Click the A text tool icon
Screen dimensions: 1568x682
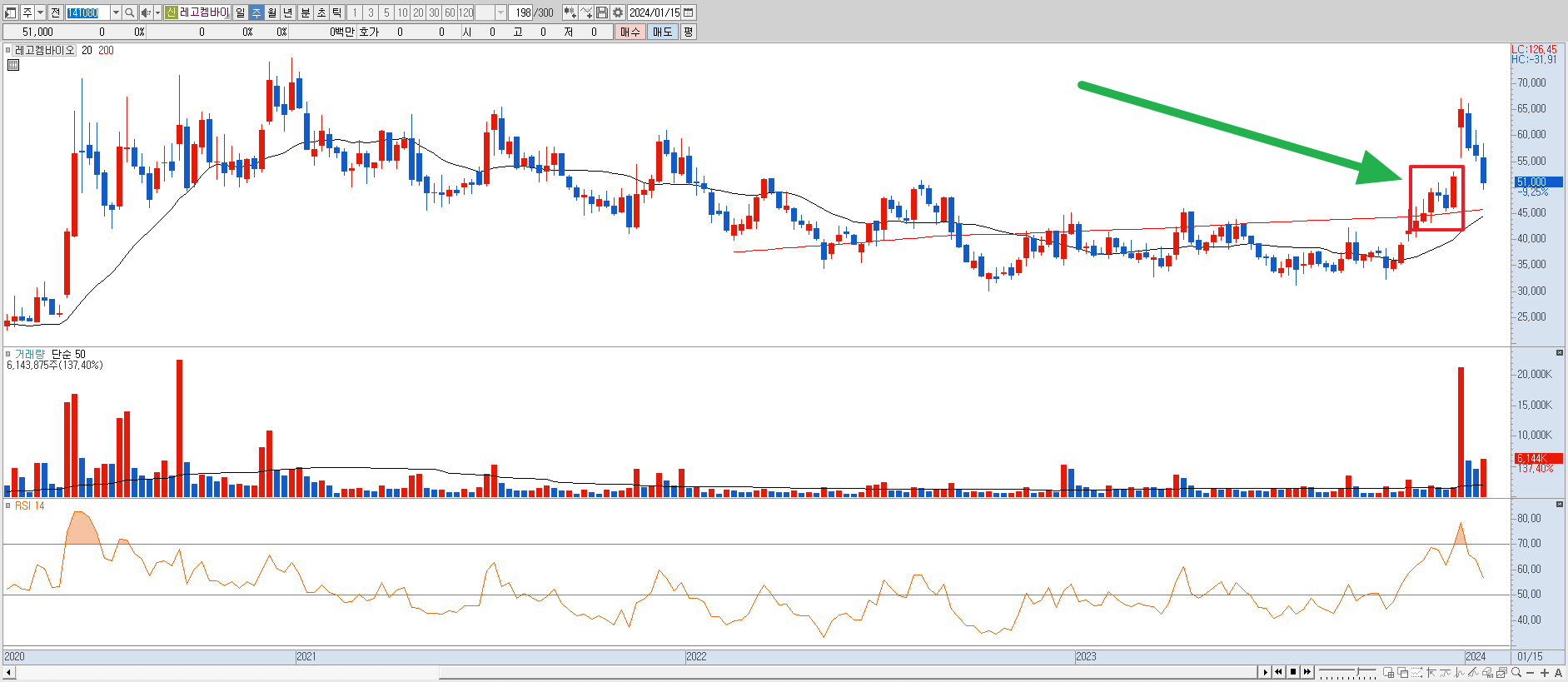coord(1558,673)
